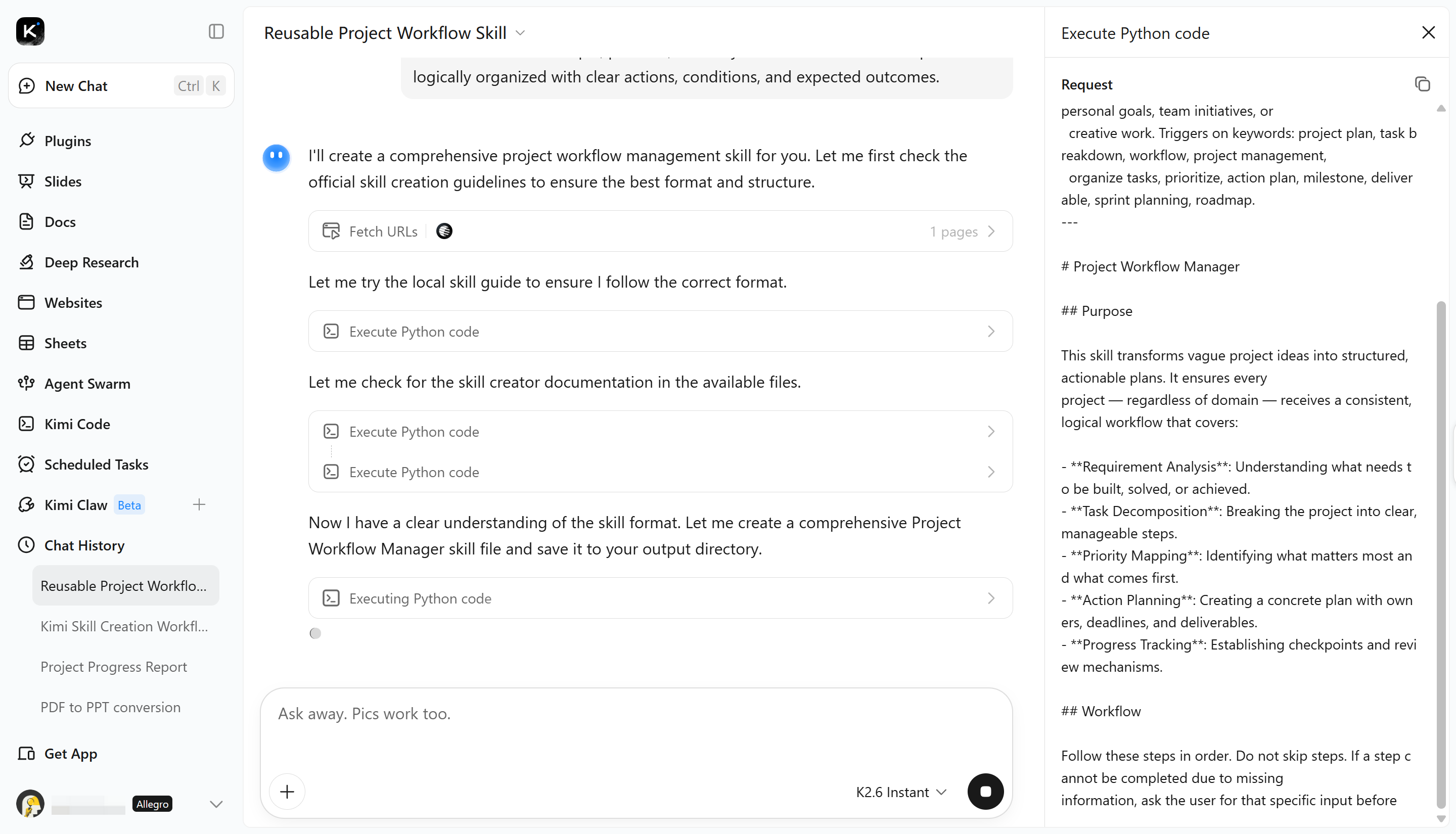Select Kimi Skill Creation Workflow chat

click(124, 626)
